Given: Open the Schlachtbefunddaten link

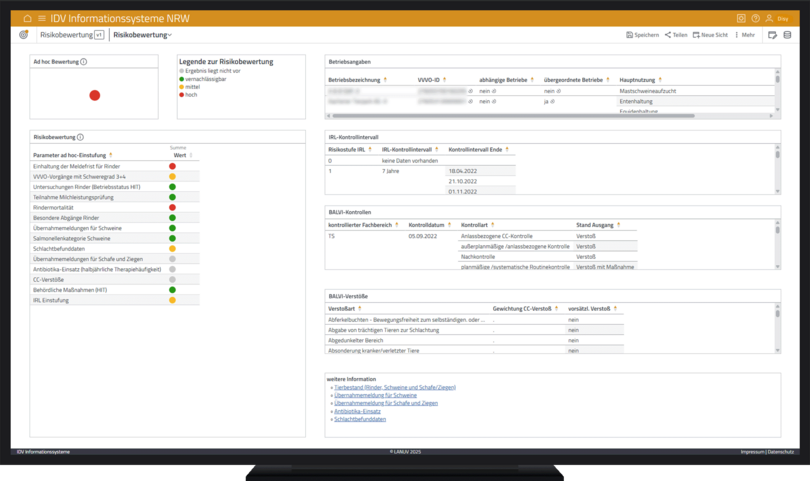Looking at the screenshot, I should point(360,419).
